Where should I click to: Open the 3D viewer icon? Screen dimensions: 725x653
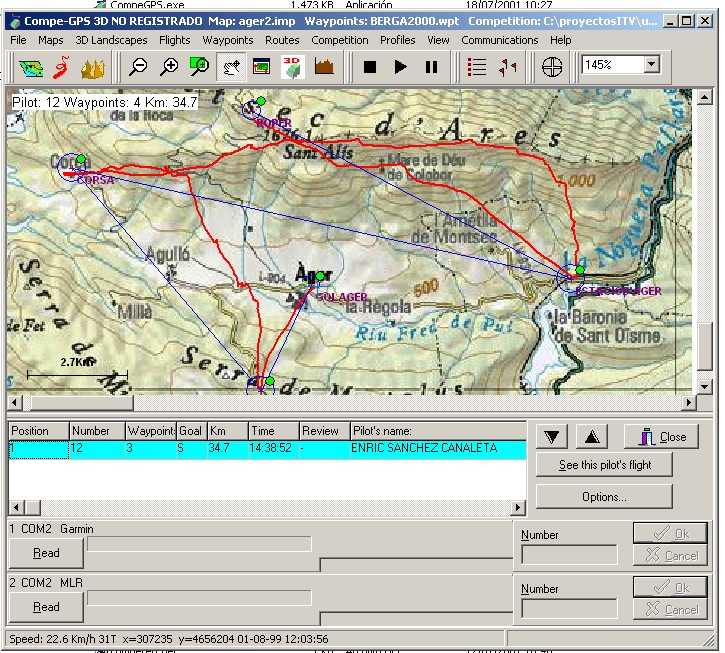click(x=292, y=68)
